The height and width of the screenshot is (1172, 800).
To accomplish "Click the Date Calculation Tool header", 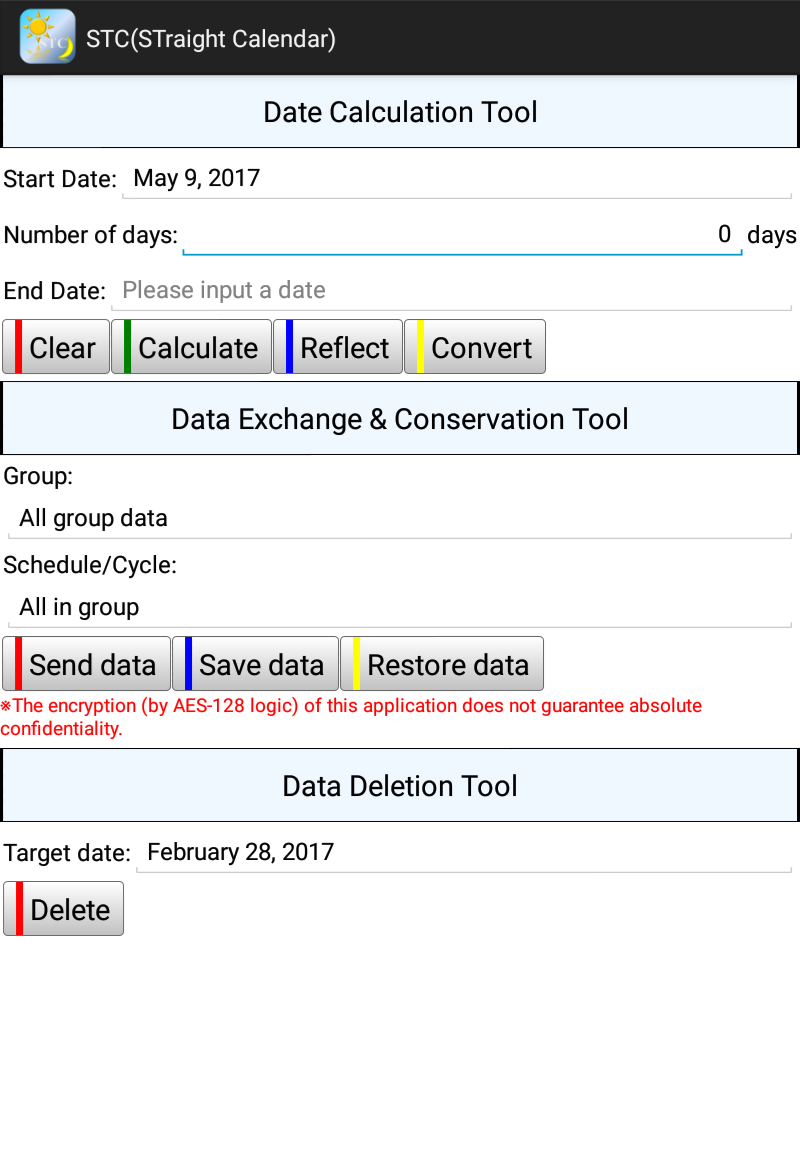I will [400, 112].
